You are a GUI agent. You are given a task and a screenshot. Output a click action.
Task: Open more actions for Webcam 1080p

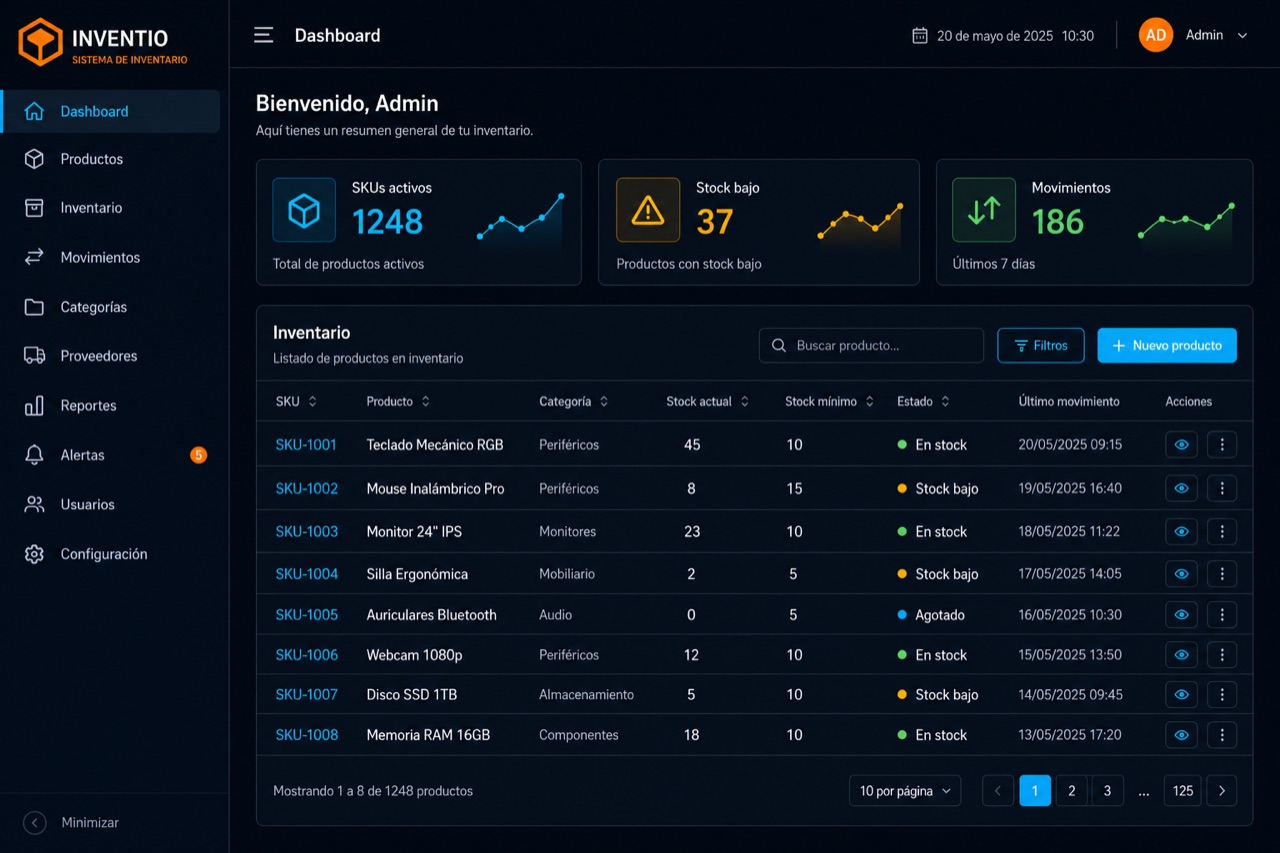pyautogui.click(x=1222, y=654)
